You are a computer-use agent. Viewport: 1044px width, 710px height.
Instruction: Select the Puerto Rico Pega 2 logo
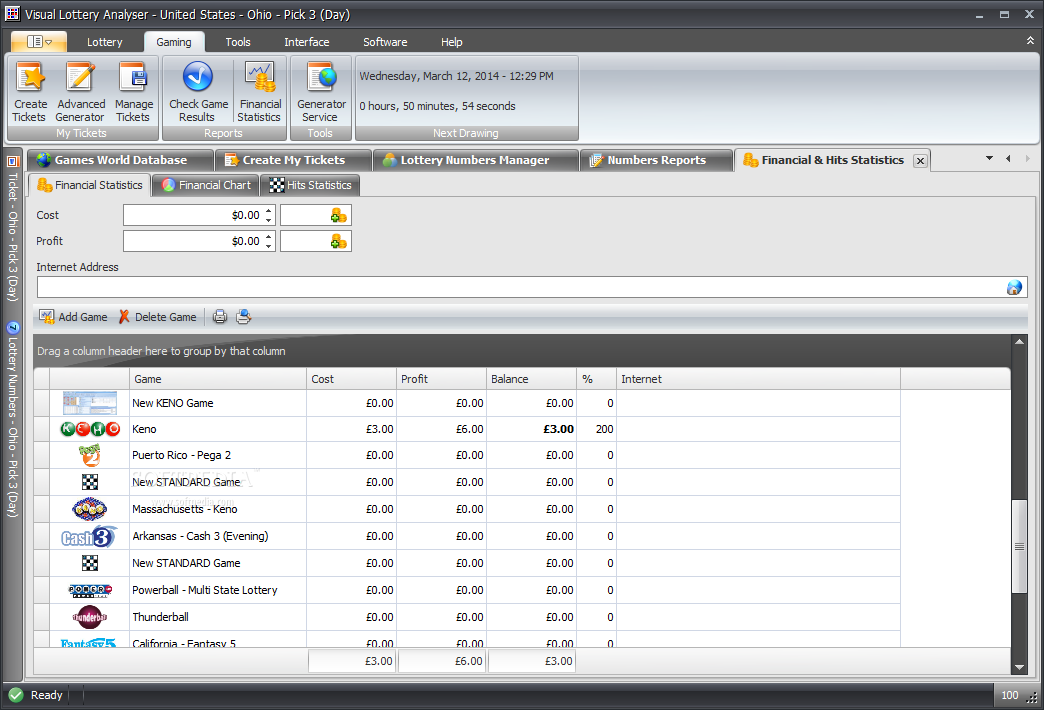[89, 456]
